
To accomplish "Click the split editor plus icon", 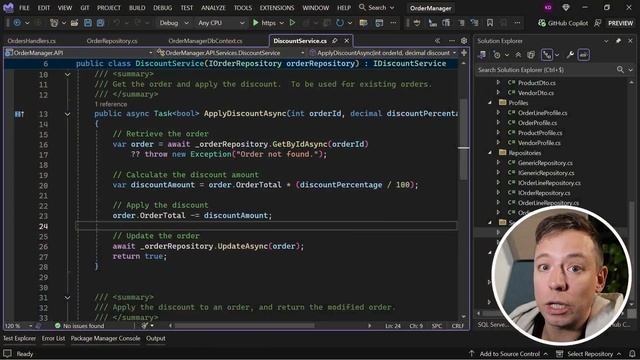I will coord(464,53).
